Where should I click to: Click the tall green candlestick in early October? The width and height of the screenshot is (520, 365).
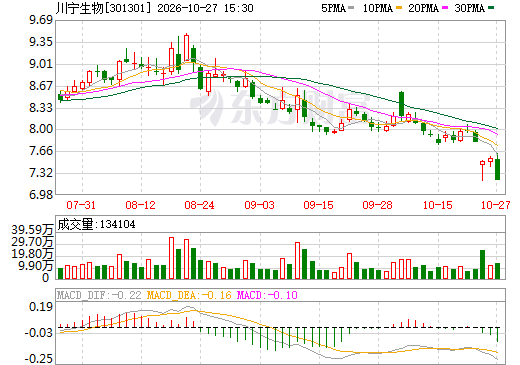pos(401,104)
